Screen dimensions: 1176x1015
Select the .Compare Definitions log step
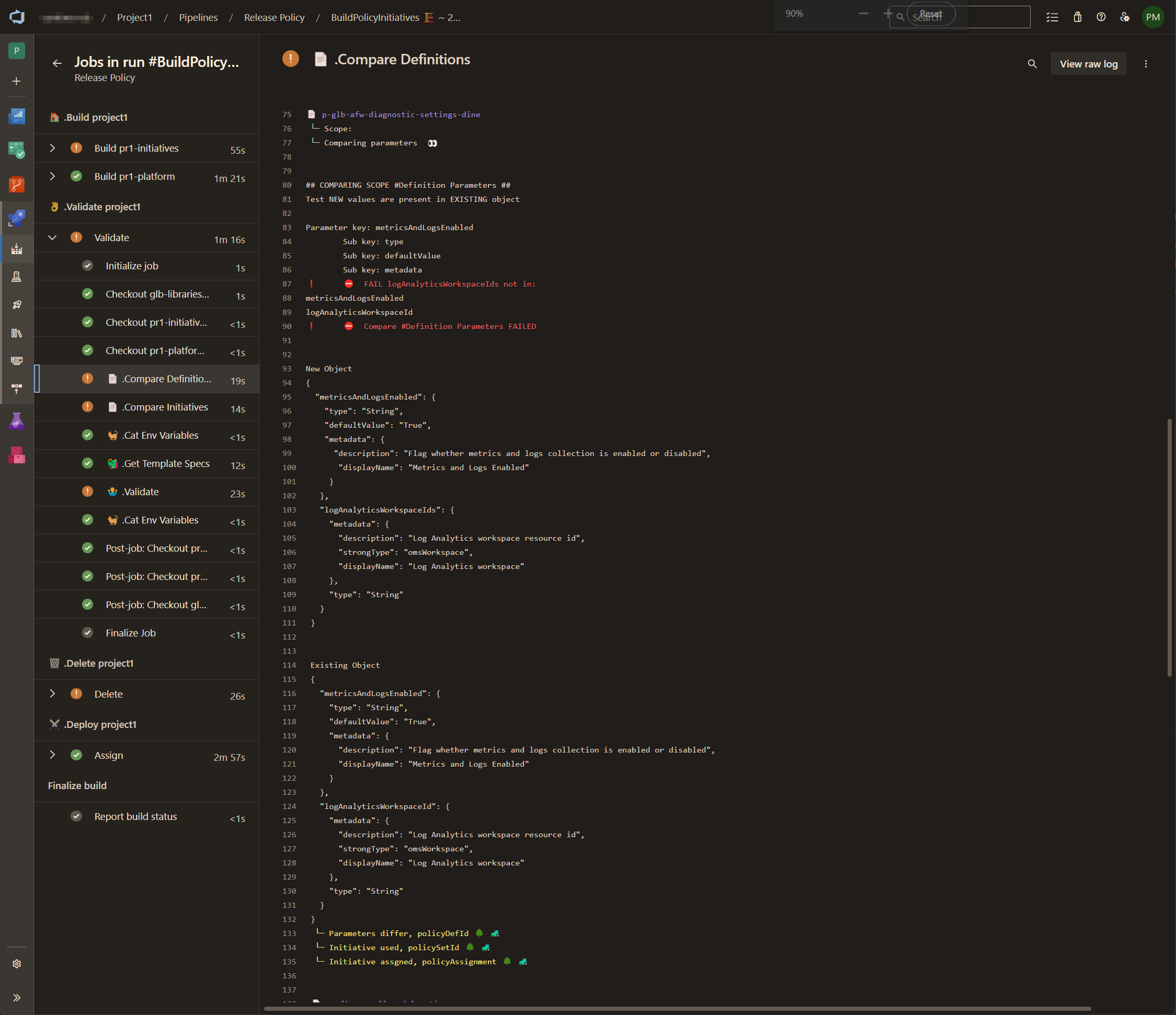pyautogui.click(x=163, y=378)
